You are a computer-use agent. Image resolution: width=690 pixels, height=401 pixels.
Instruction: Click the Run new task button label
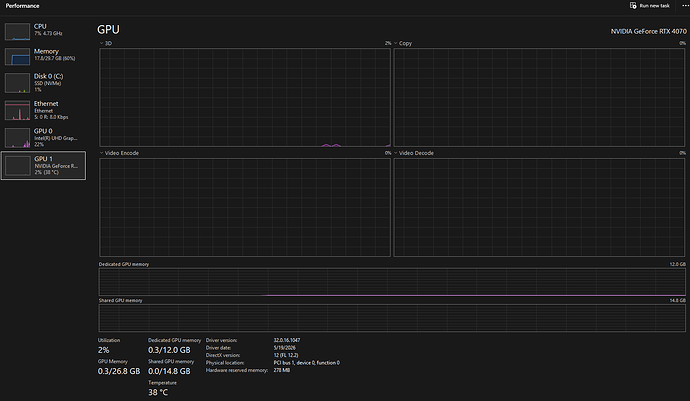point(654,6)
